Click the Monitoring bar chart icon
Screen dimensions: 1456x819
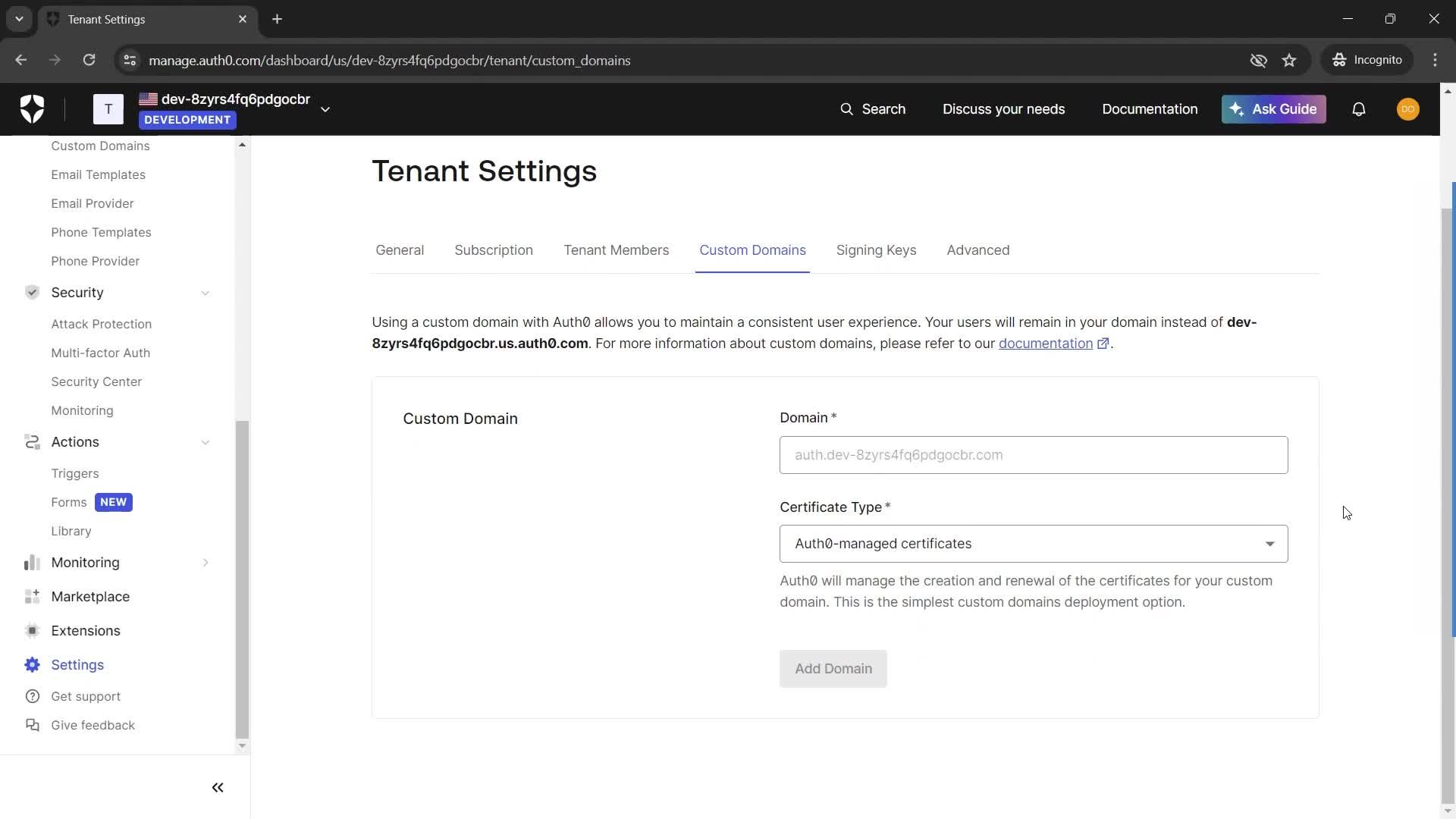32,562
